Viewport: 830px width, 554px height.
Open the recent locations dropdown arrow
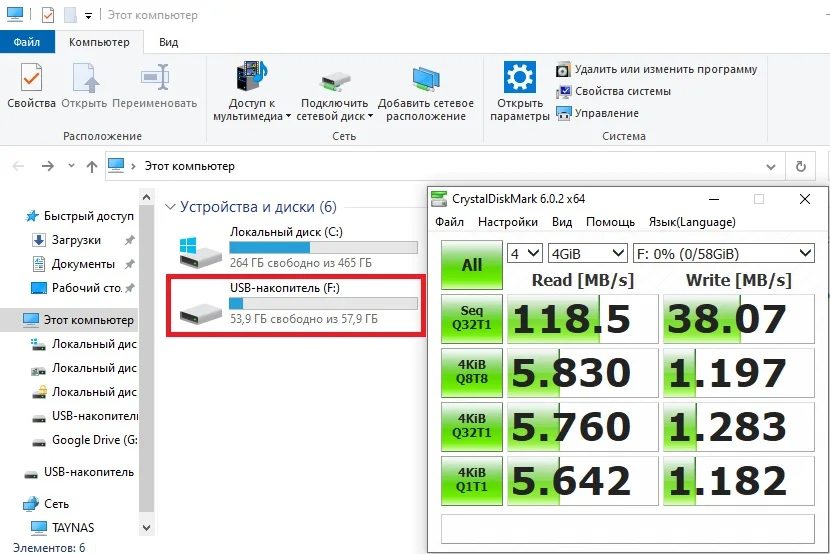click(71, 166)
